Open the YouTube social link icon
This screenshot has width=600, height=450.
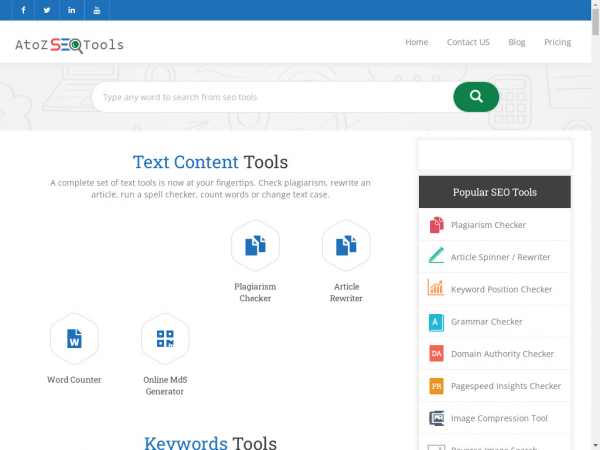97,10
